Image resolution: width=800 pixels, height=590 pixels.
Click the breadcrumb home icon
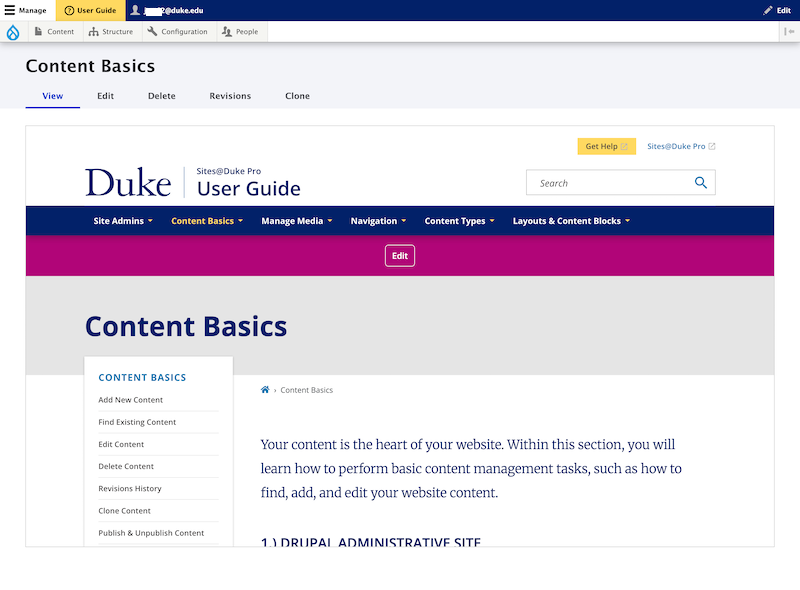pyautogui.click(x=265, y=389)
